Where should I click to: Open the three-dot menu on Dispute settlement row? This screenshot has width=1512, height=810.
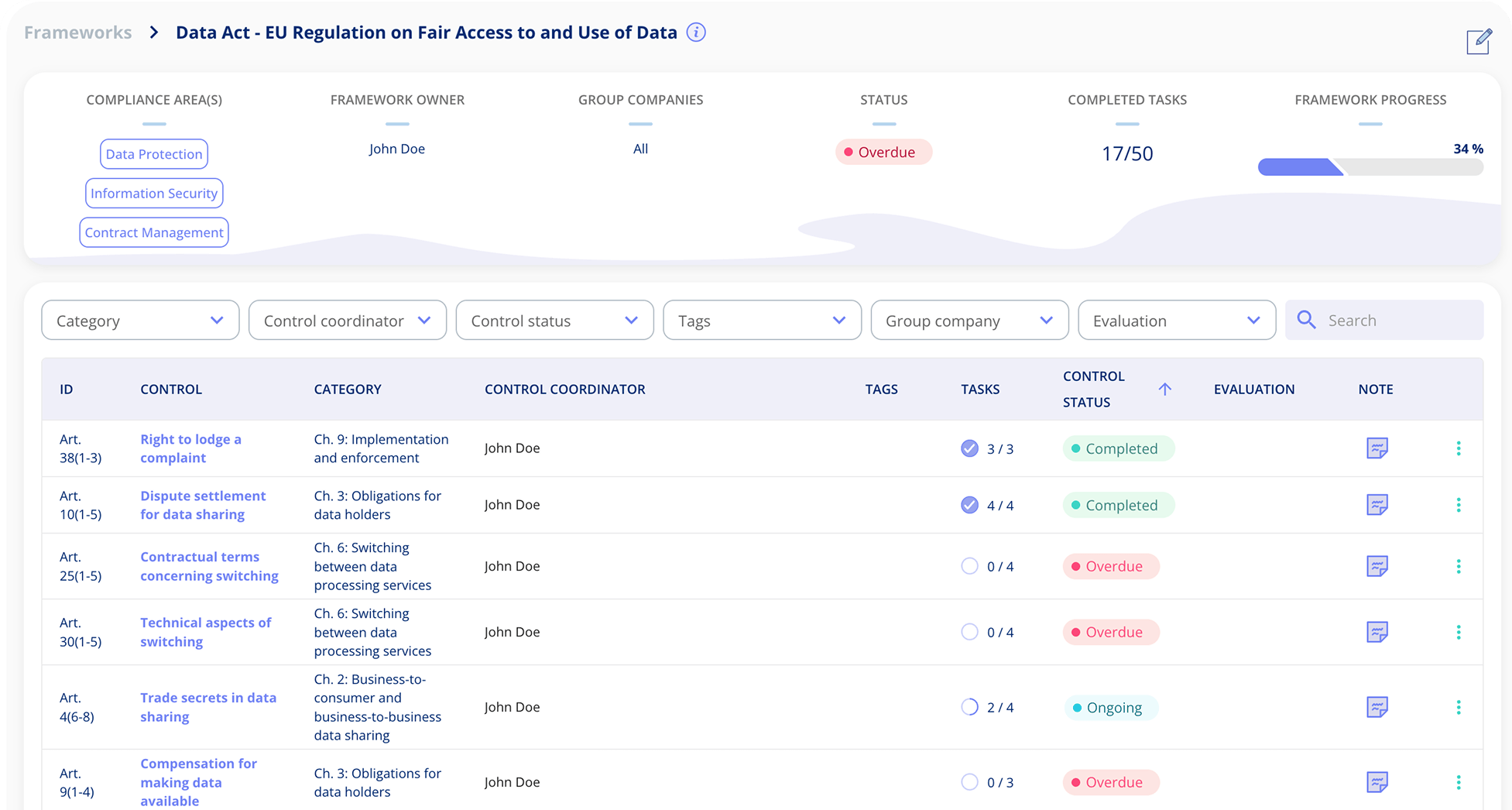point(1459,504)
